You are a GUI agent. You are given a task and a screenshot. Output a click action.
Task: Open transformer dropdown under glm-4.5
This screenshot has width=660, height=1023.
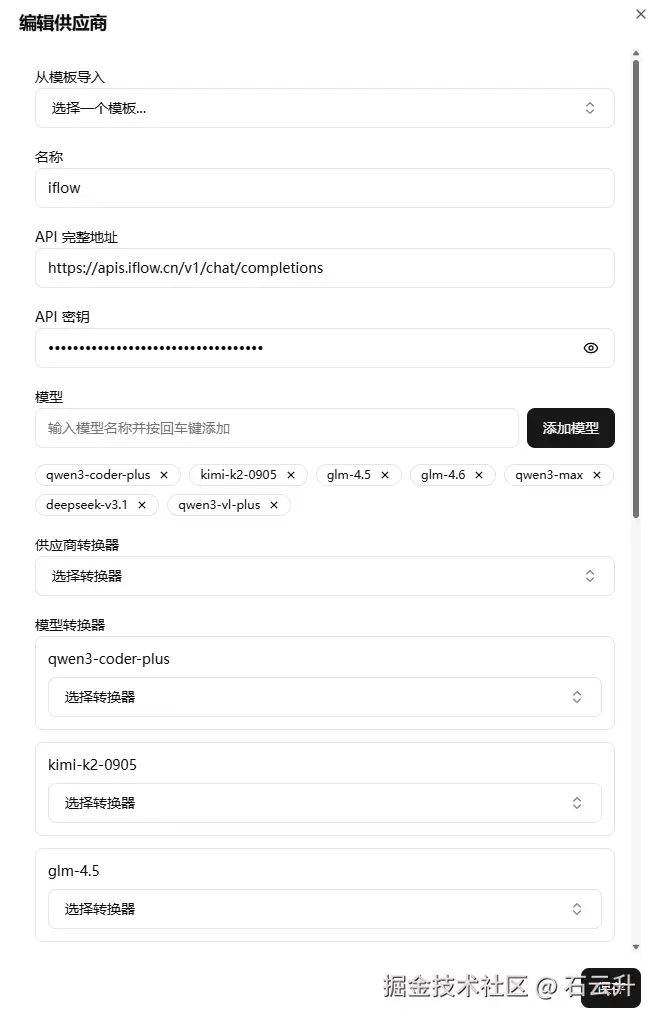(x=325, y=909)
